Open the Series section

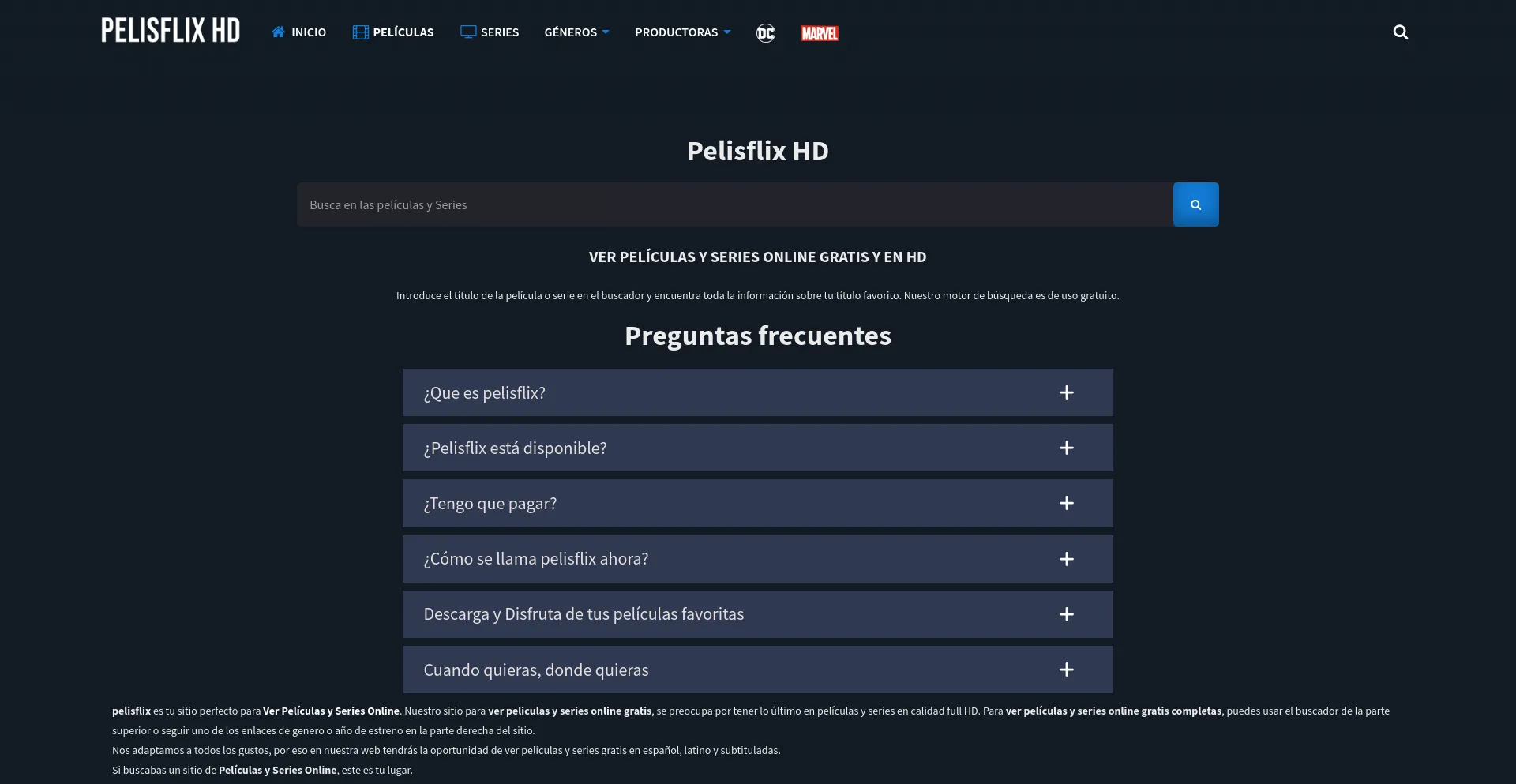[x=490, y=32]
